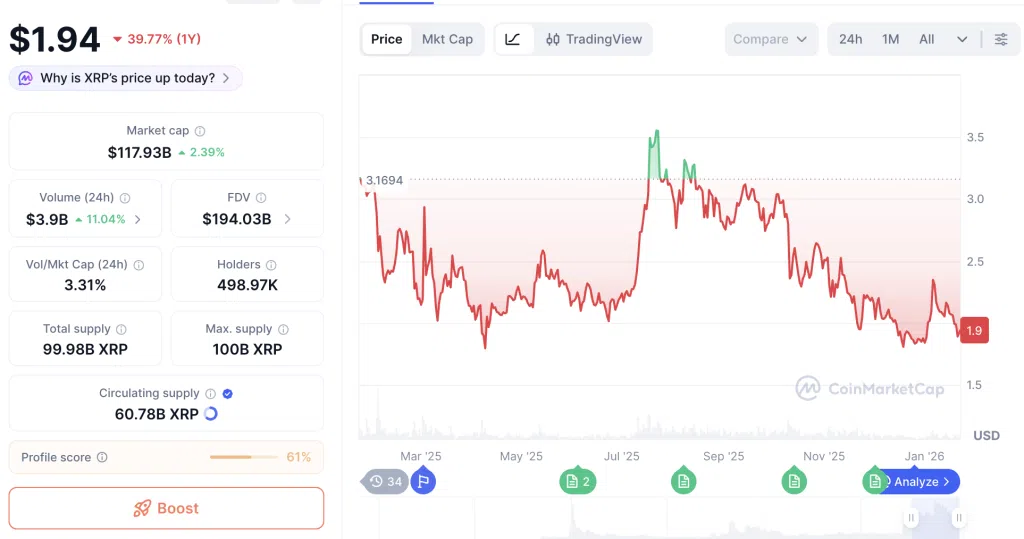This screenshot has width=1024, height=539.
Task: Select the 1M time range
Action: coord(890,39)
